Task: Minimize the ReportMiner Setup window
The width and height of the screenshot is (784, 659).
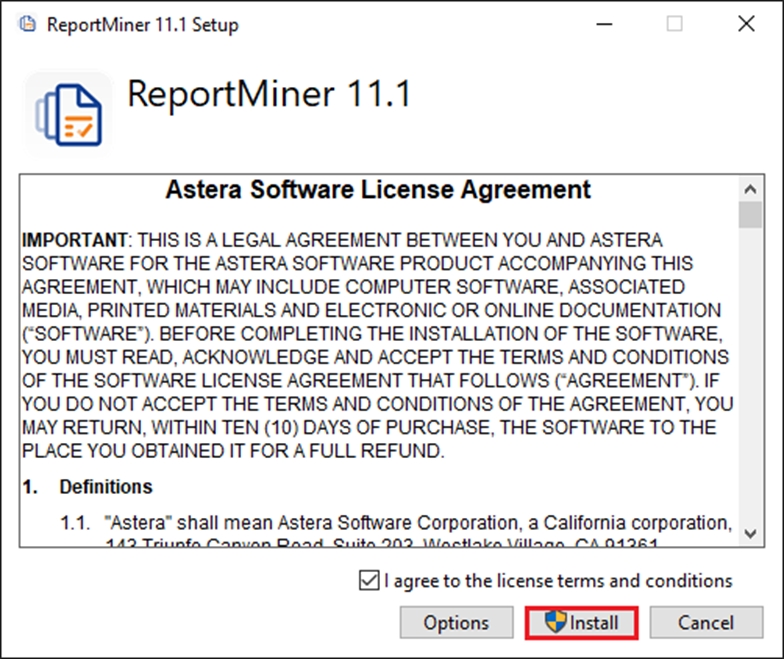Action: 604,24
